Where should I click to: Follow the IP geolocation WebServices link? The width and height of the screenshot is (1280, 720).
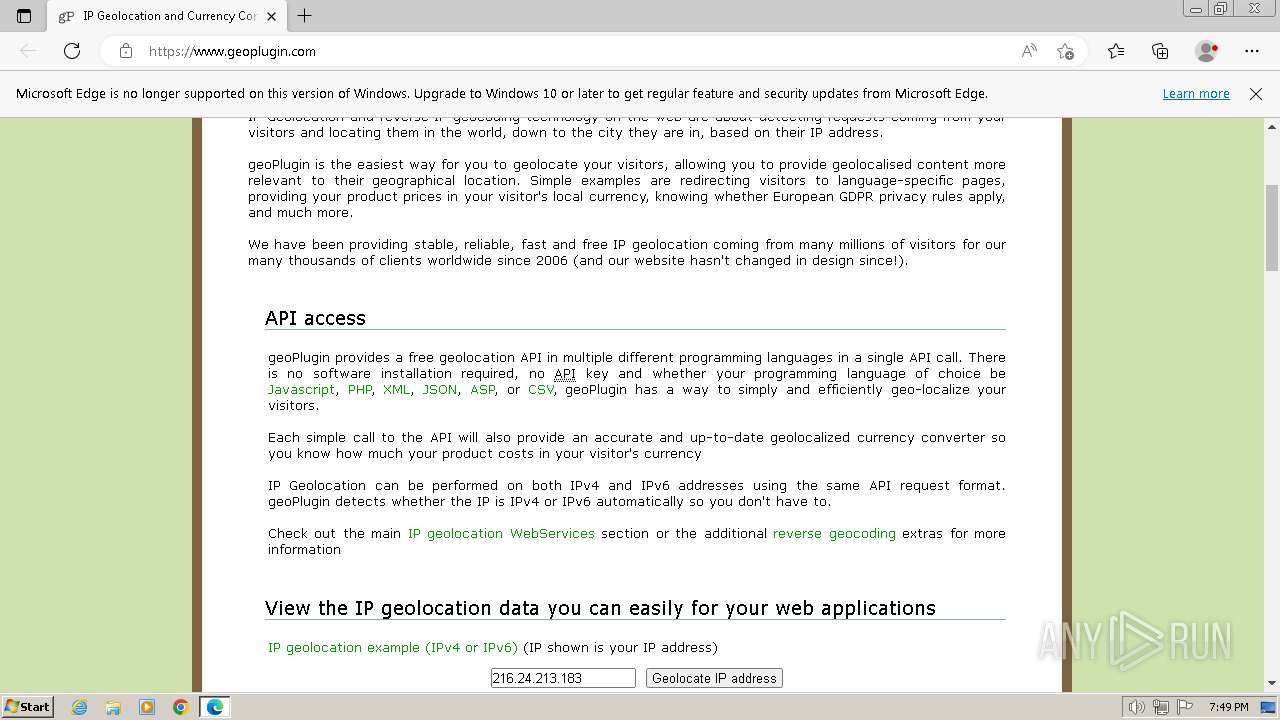(x=501, y=534)
